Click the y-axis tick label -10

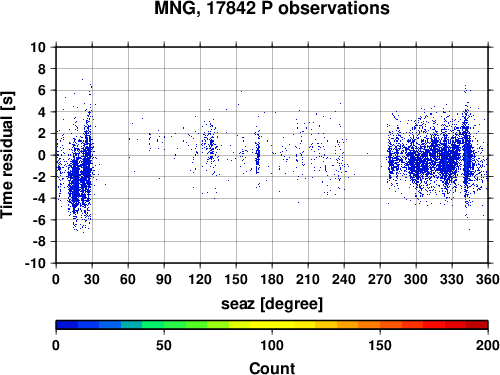click(35, 263)
